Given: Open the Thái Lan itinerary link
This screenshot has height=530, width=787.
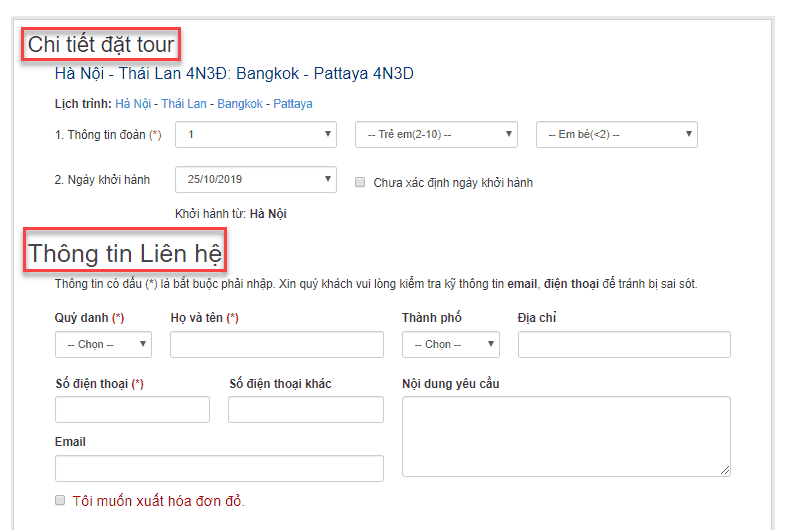Looking at the screenshot, I should [x=184, y=104].
